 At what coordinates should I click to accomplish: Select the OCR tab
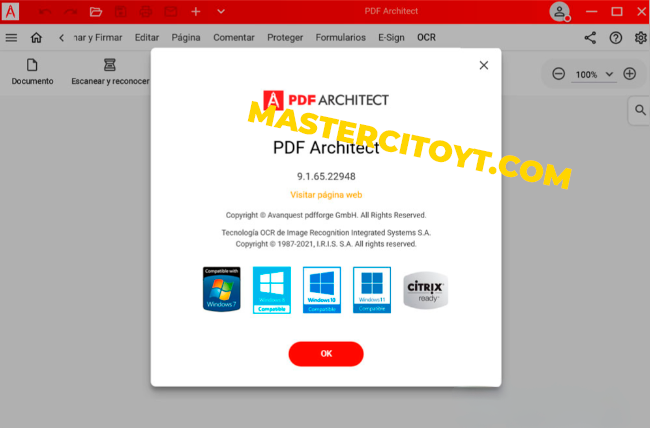pyautogui.click(x=426, y=38)
